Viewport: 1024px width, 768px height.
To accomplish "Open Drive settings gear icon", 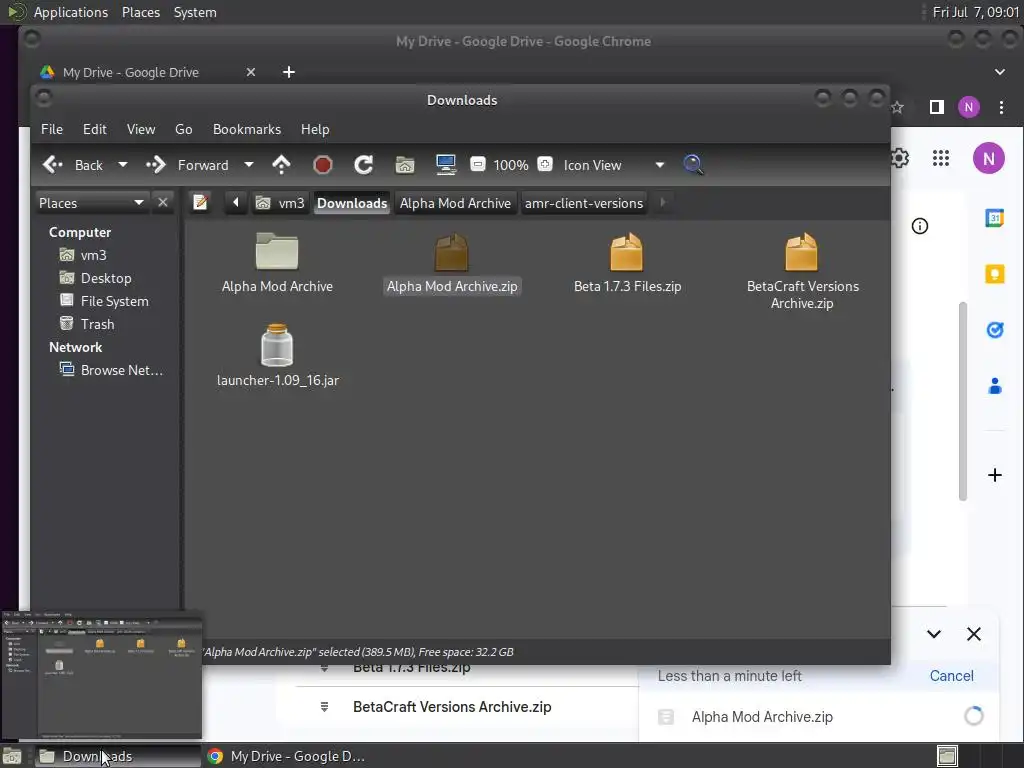I will pos(901,158).
